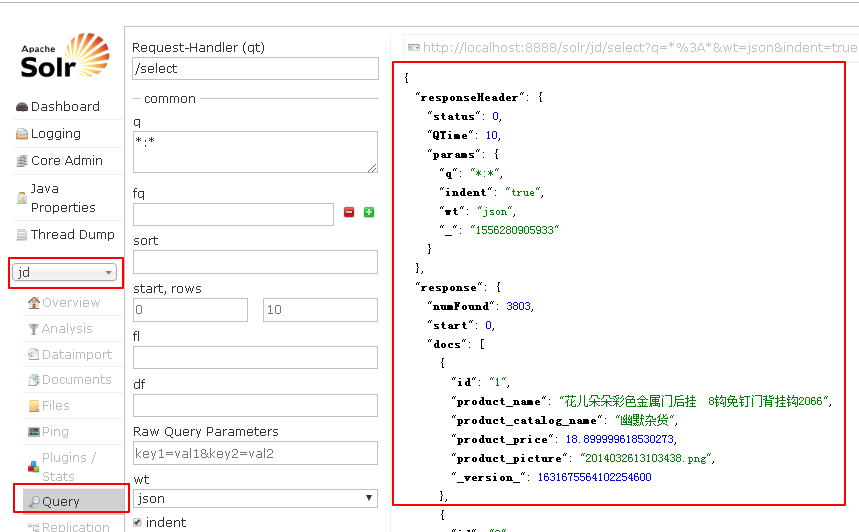Click the product_picture value 2014032613103438.png

(646, 459)
